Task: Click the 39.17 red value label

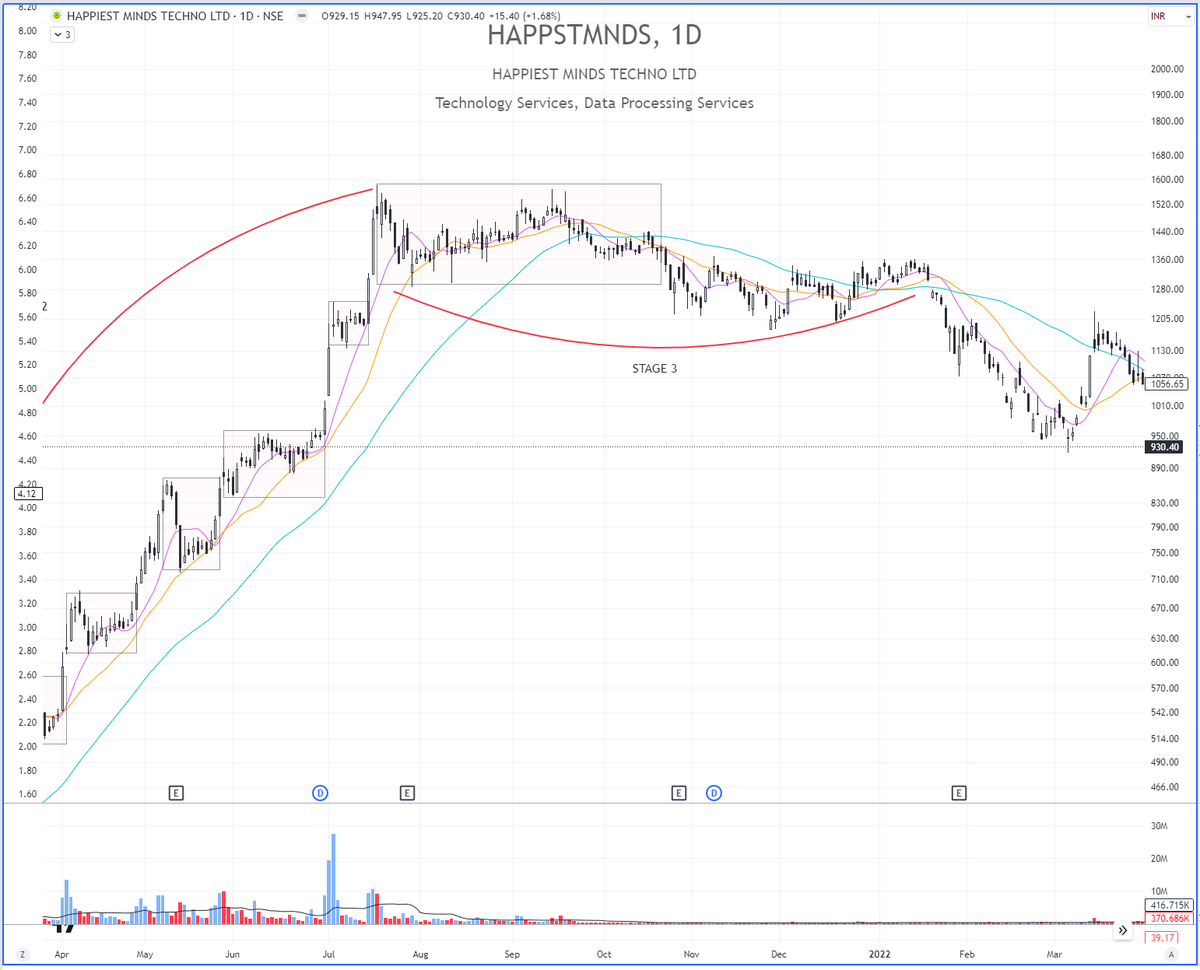Action: point(1160,938)
